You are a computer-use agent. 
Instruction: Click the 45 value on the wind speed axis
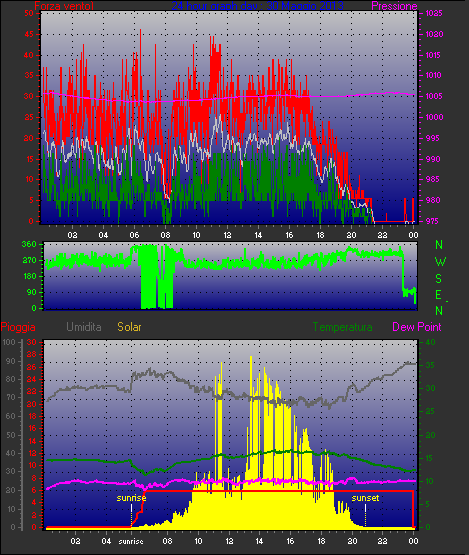point(29,35)
